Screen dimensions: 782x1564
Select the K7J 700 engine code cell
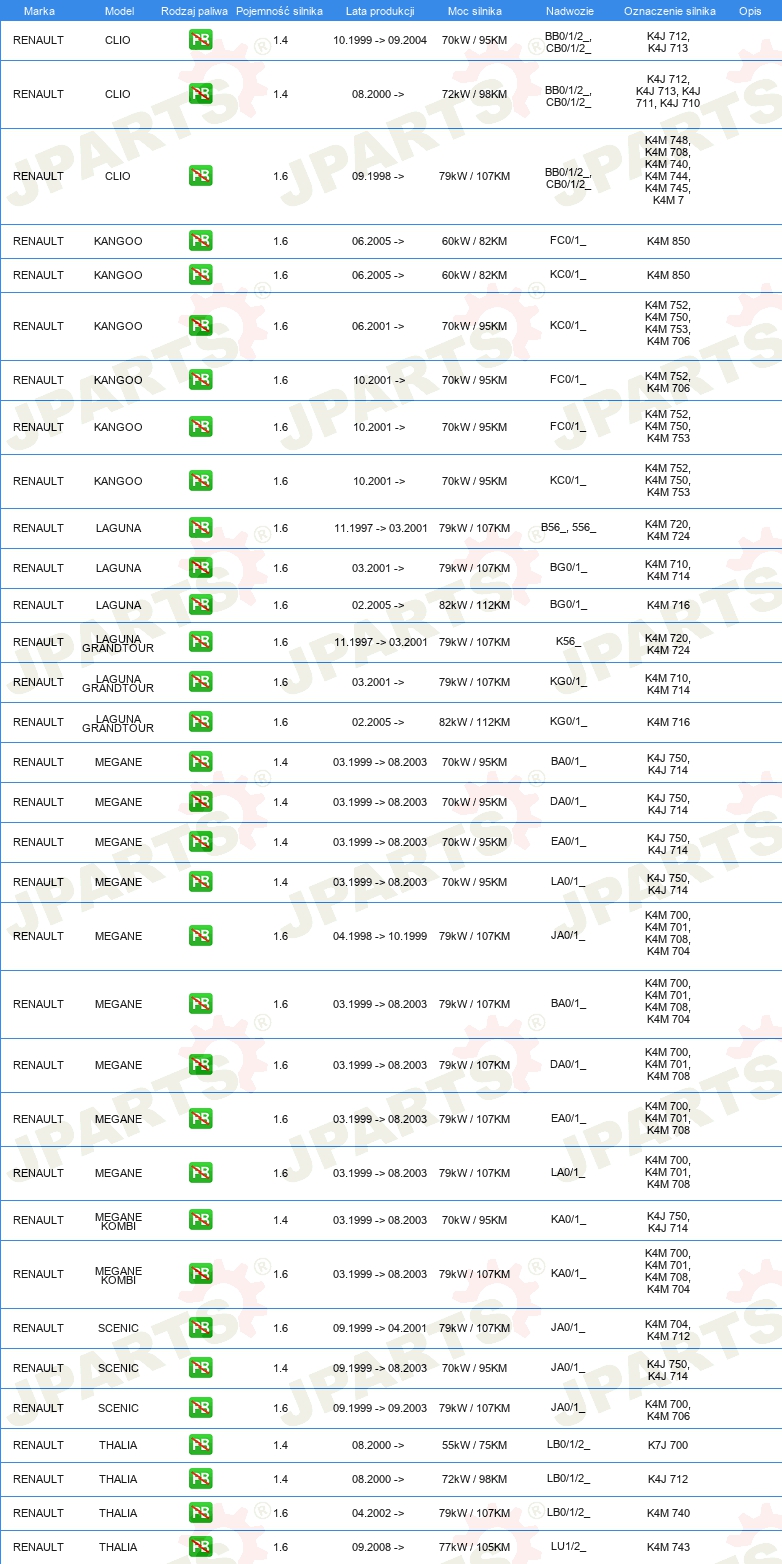pos(668,1445)
